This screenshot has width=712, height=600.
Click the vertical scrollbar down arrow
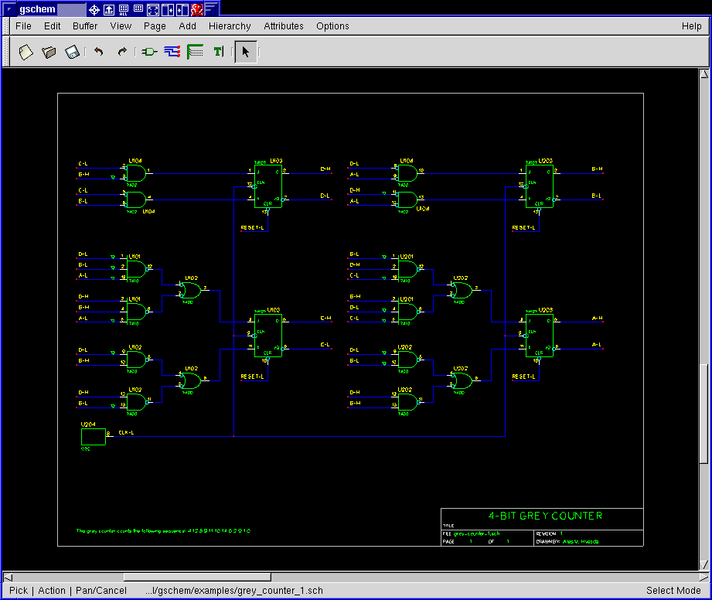(704, 565)
